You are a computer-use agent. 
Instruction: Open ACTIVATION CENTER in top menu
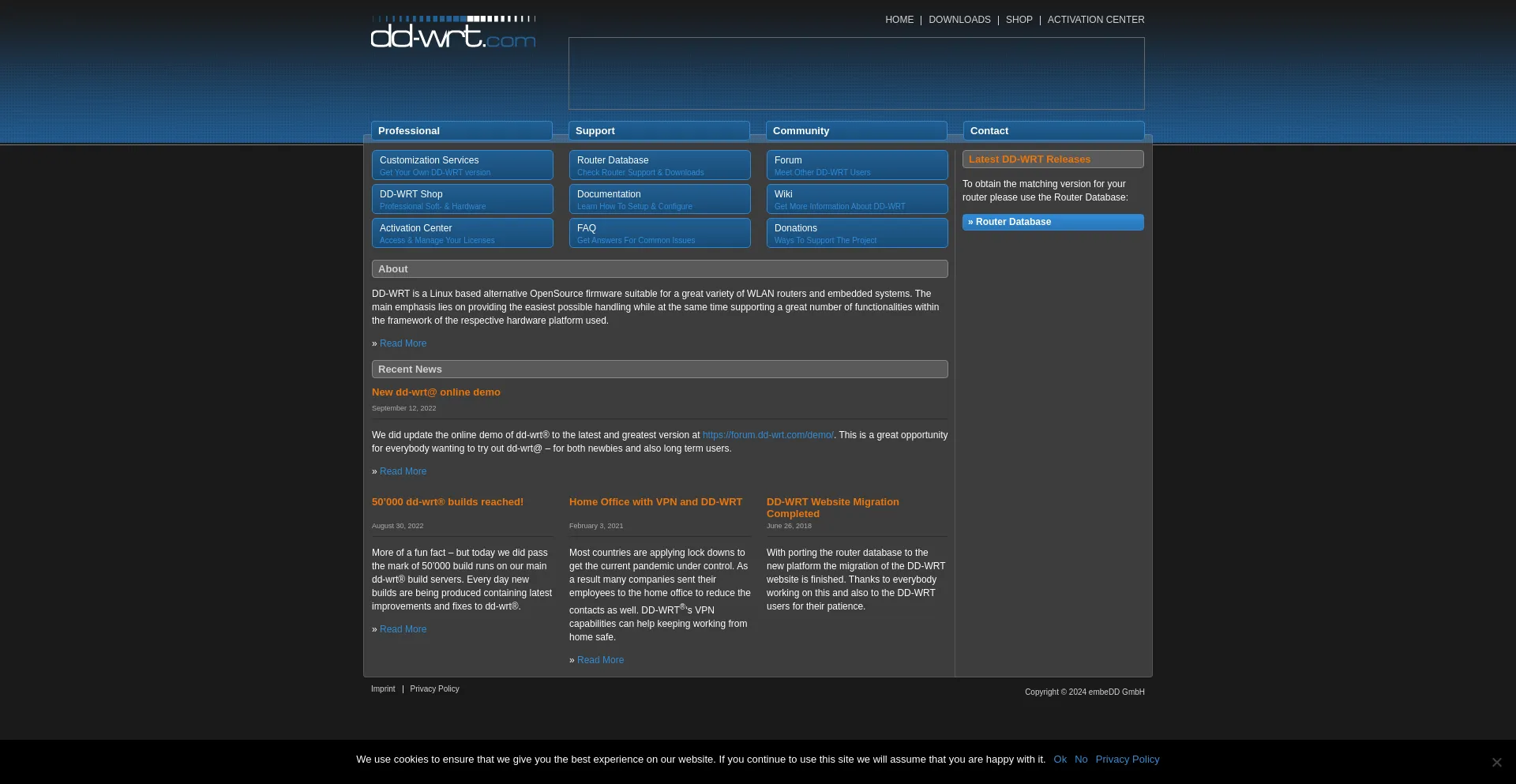coord(1096,20)
